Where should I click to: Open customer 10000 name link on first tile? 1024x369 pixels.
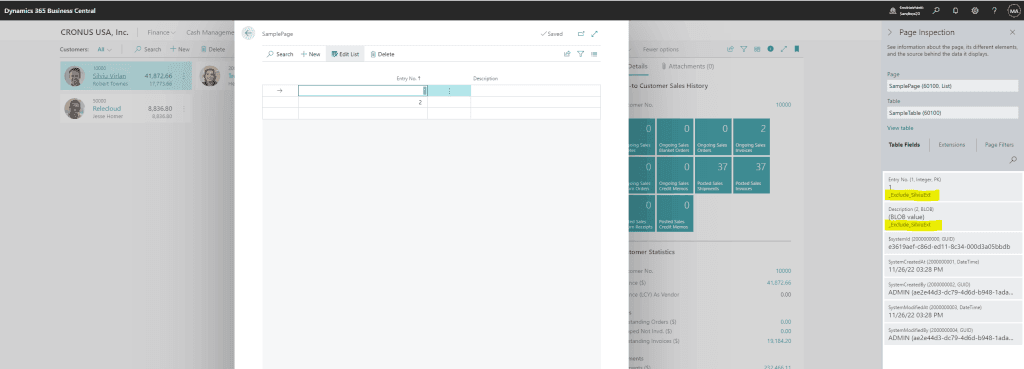(109, 76)
